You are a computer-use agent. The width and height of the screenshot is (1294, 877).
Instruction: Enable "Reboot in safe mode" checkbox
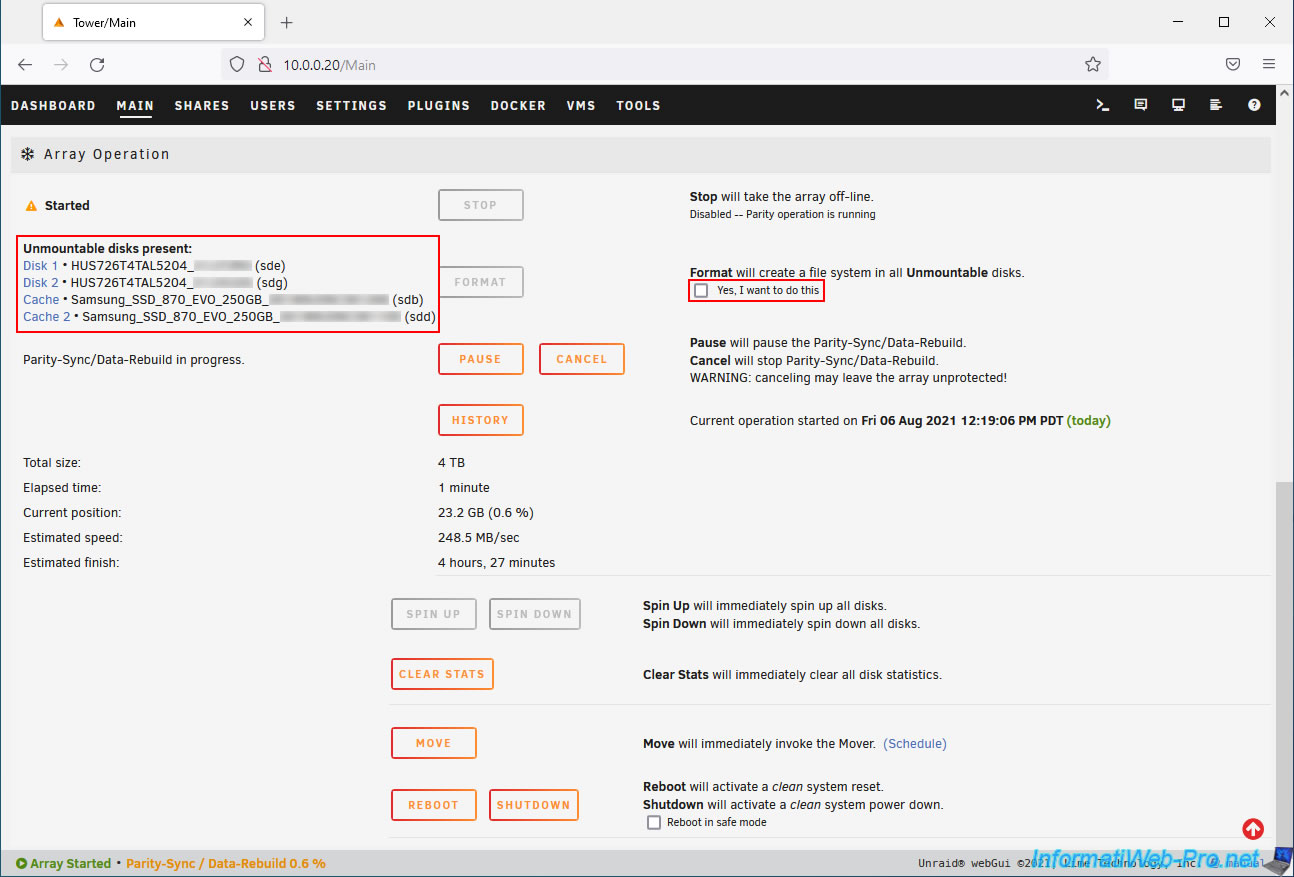point(654,822)
